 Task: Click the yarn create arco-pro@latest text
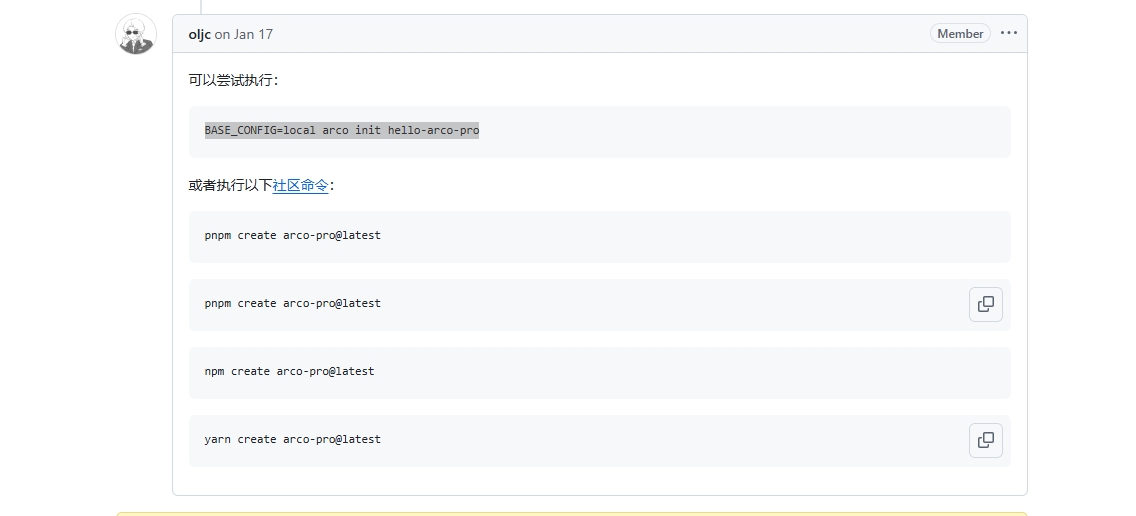click(292, 439)
